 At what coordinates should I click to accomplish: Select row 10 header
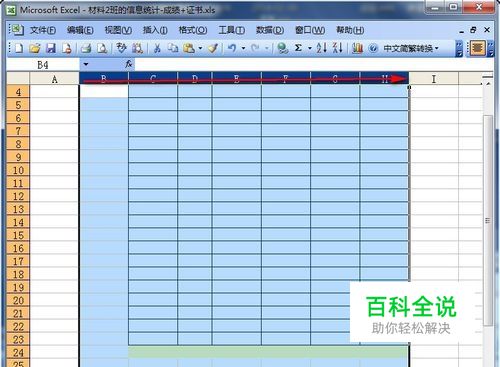click(x=18, y=170)
